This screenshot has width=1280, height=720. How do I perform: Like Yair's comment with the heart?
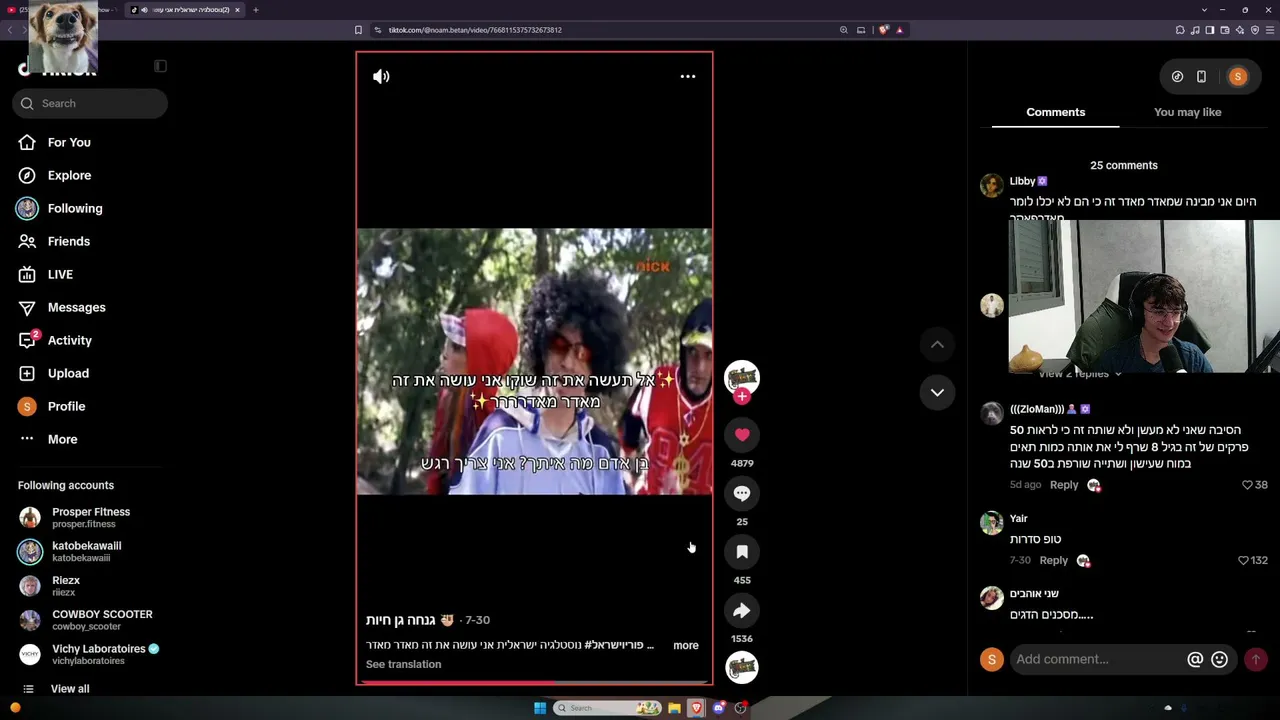coord(1243,561)
